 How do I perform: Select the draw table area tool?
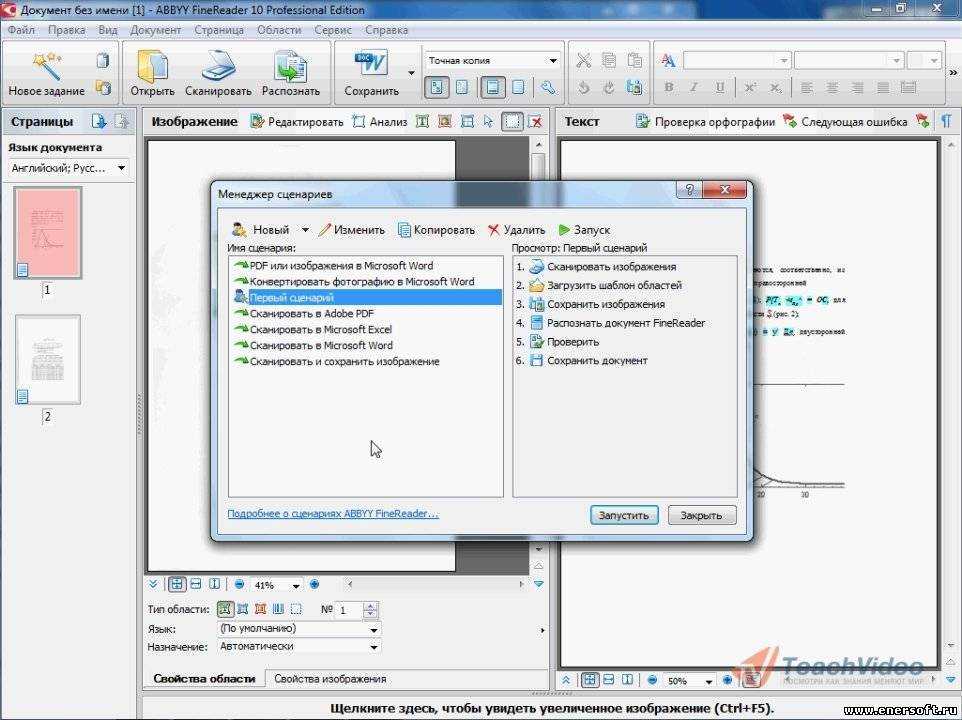[468, 121]
